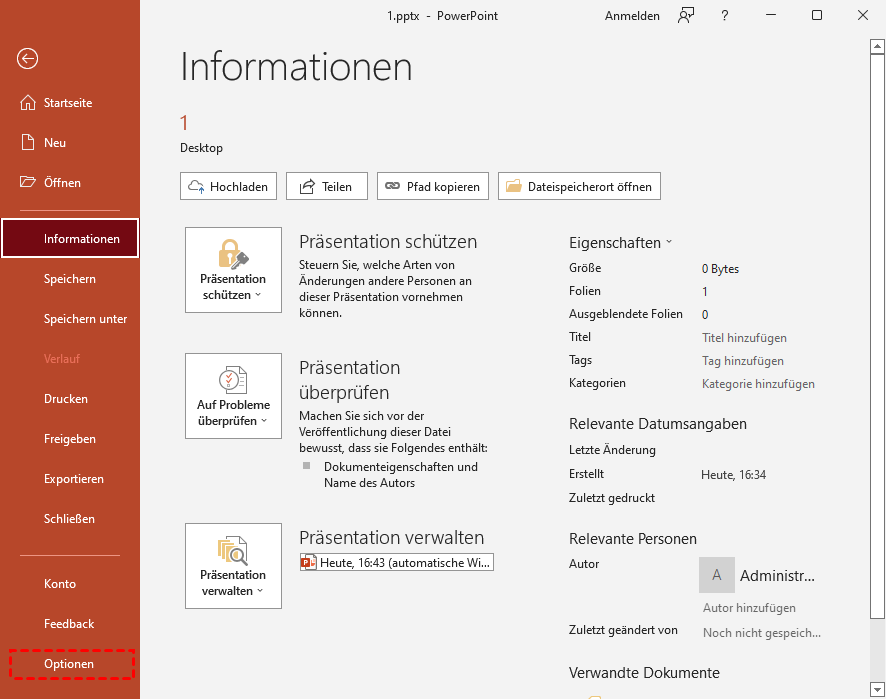Viewport: 886px width, 699px height.
Task: Click the scrollbar down arrow
Action: pyautogui.click(x=877, y=689)
